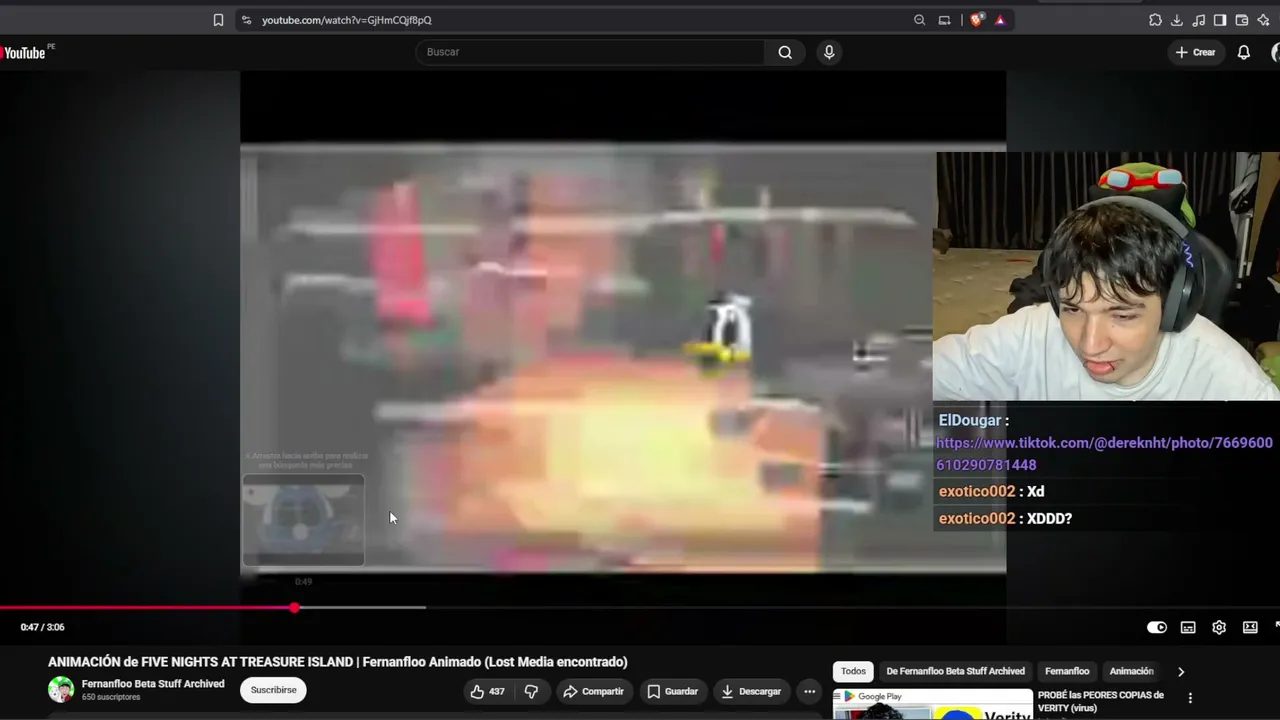The height and width of the screenshot is (720, 1280).
Task: Open more actions menu under the video
Action: 809,691
